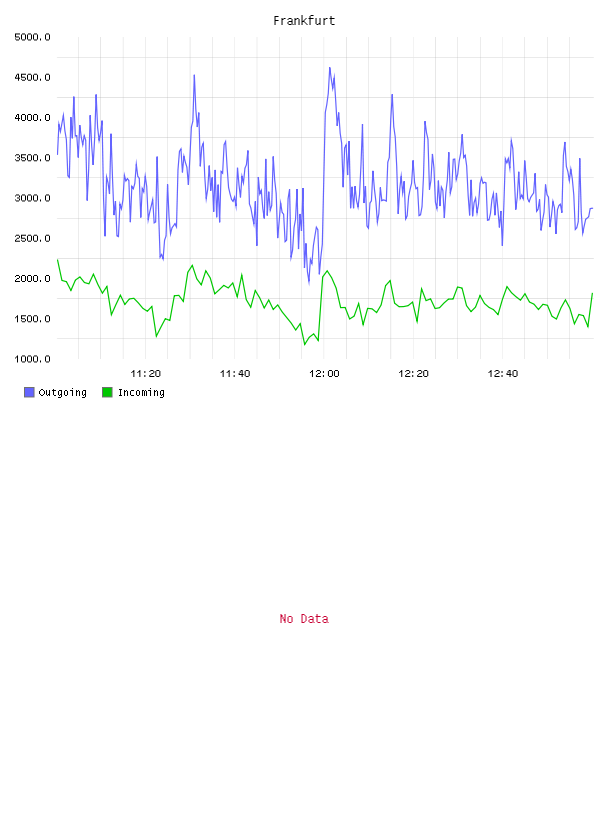Click the 1500.0 y-axis label
This screenshot has width=608, height=816.
click(x=32, y=319)
